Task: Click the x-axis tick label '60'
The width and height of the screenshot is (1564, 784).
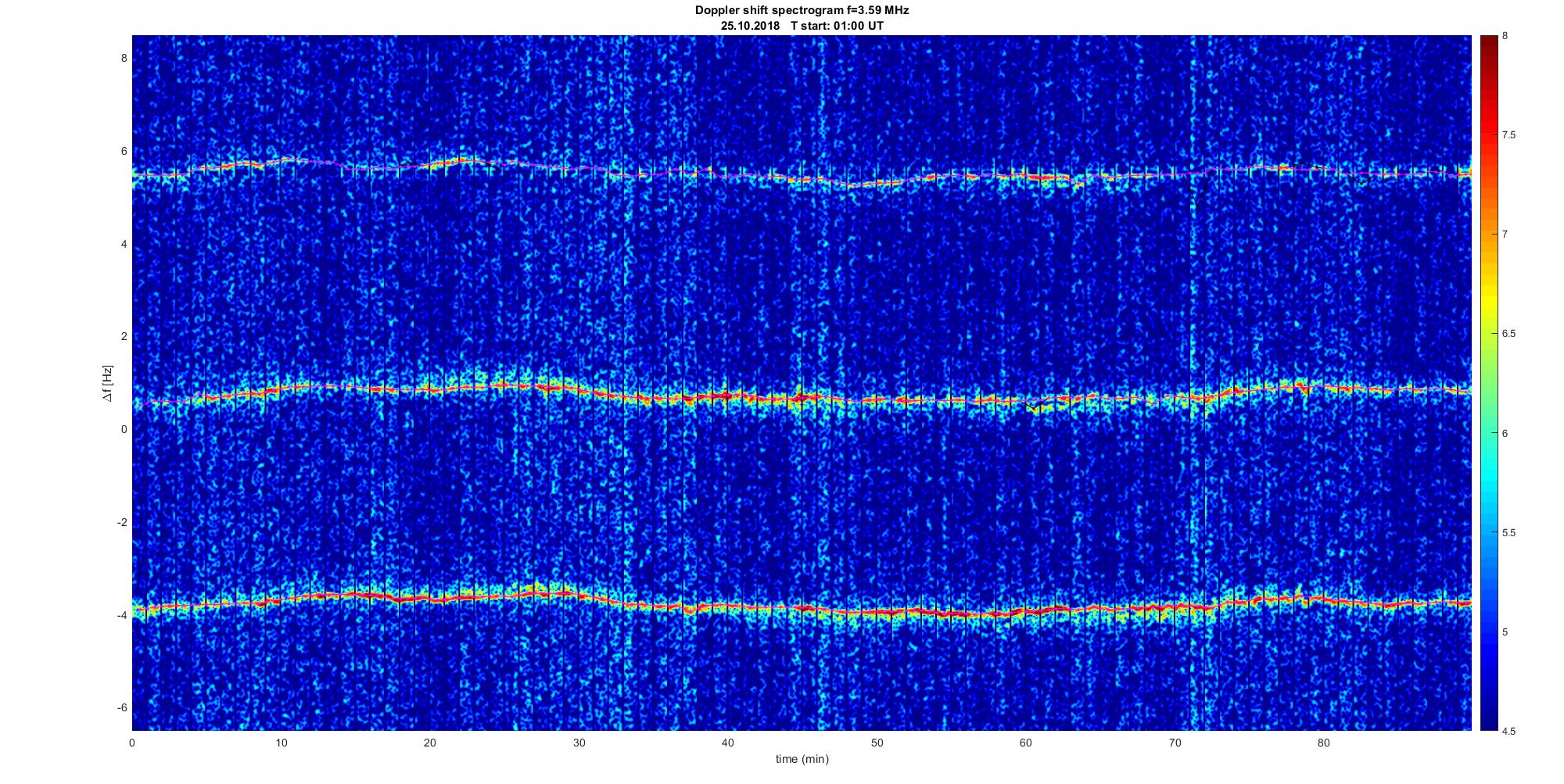Action: click(x=1025, y=743)
